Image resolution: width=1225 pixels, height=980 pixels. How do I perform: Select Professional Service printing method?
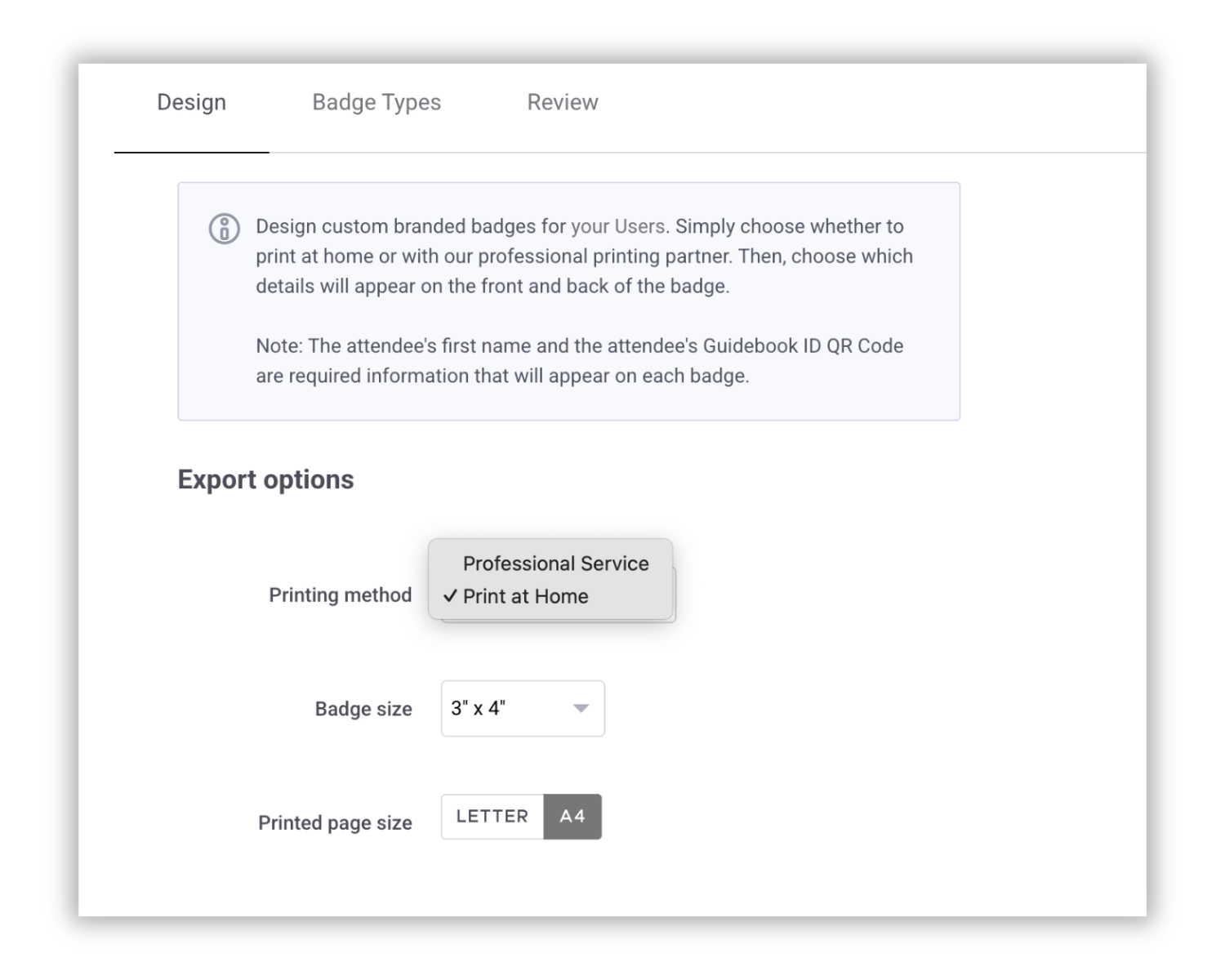coord(555,563)
